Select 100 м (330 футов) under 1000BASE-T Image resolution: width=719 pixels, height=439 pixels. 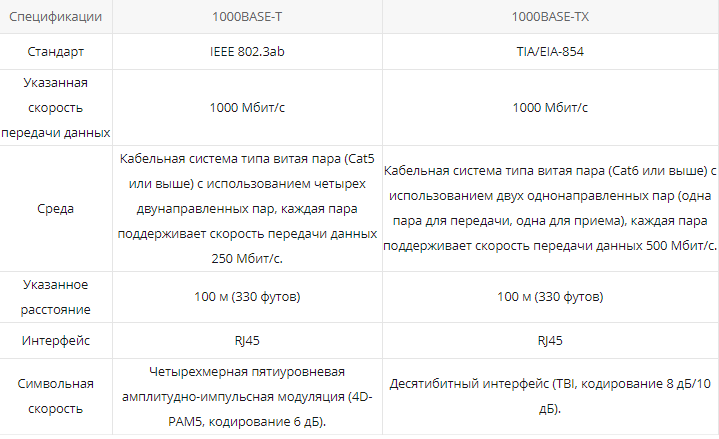(x=247, y=297)
